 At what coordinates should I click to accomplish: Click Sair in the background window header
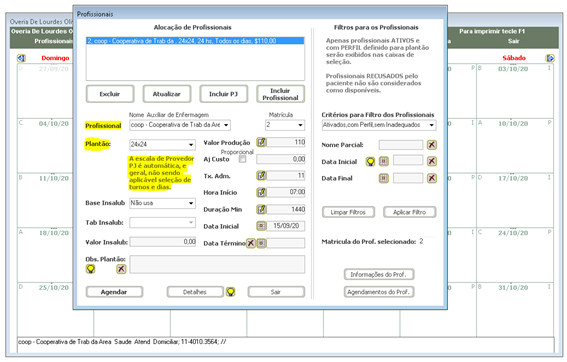513,41
